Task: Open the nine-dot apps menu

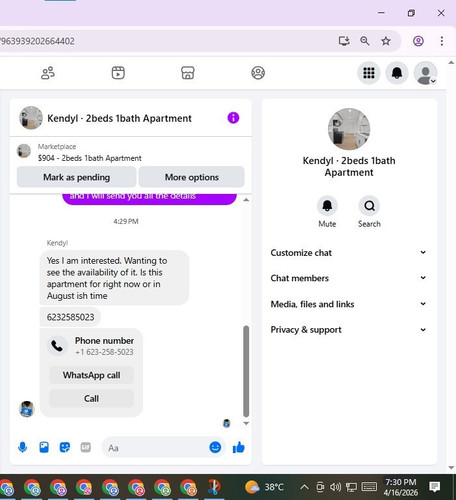Action: pyautogui.click(x=369, y=73)
